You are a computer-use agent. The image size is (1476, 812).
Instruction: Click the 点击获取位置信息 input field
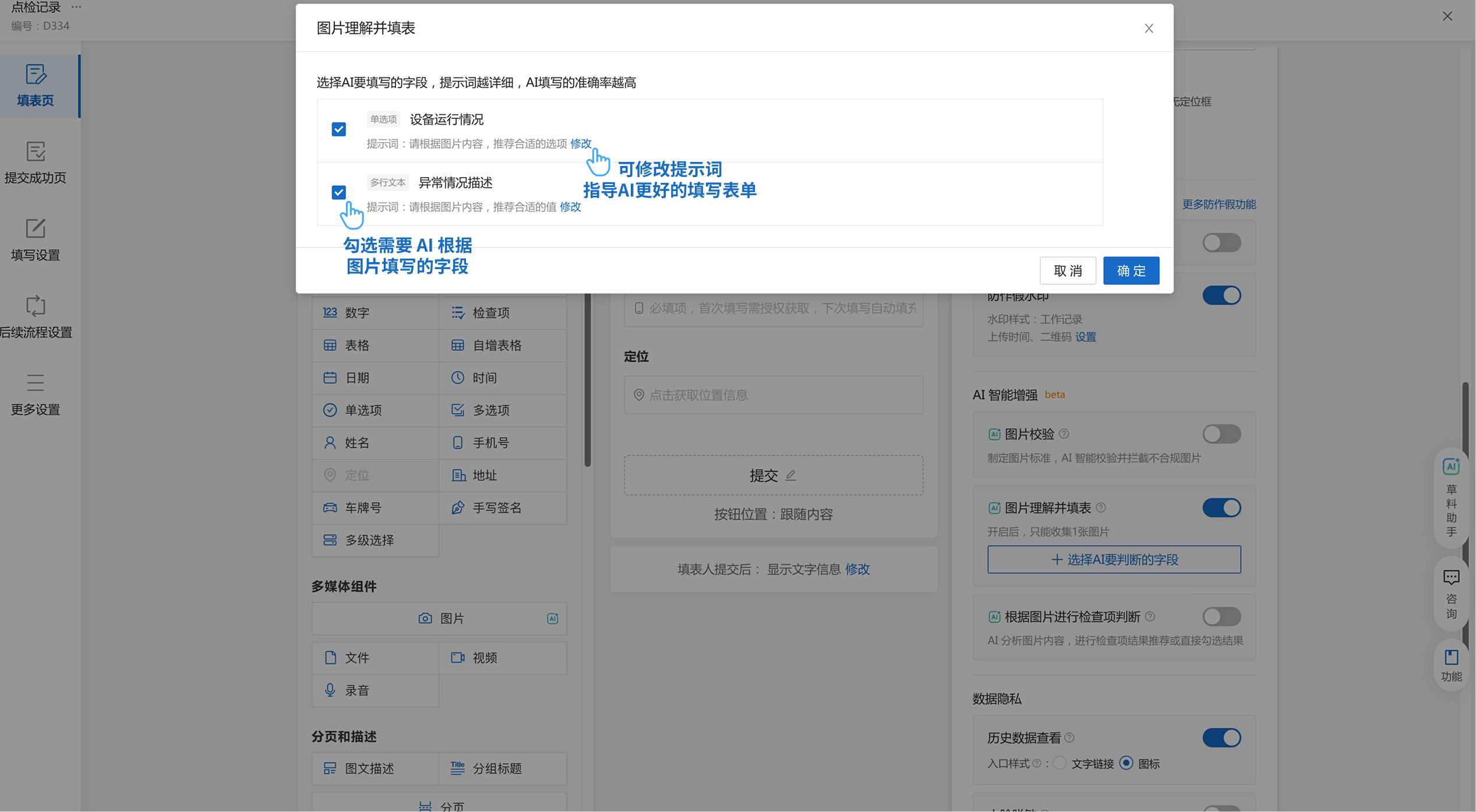click(x=773, y=395)
